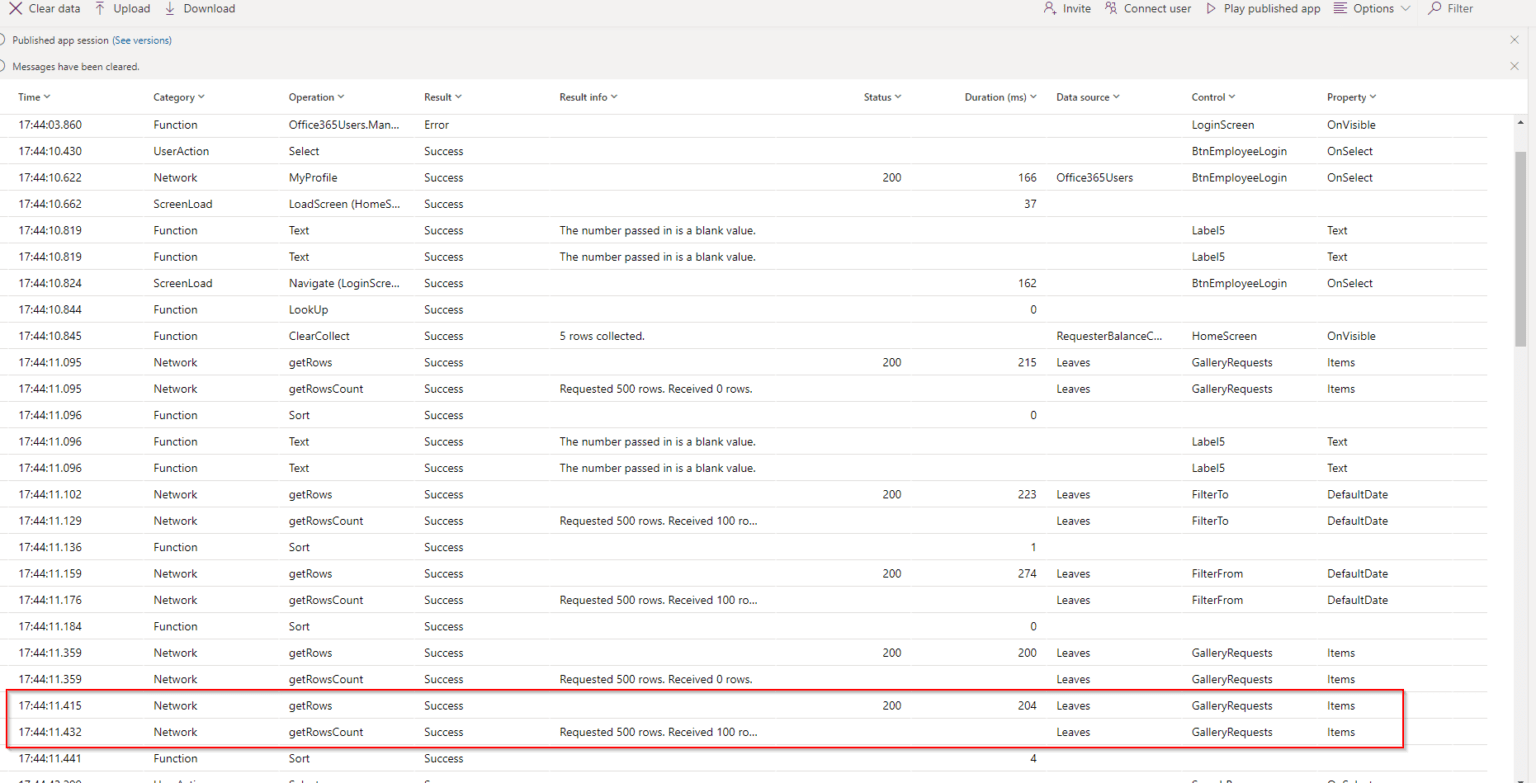1536x783 pixels.
Task: Click the Clear data icon
Action: tap(15, 8)
